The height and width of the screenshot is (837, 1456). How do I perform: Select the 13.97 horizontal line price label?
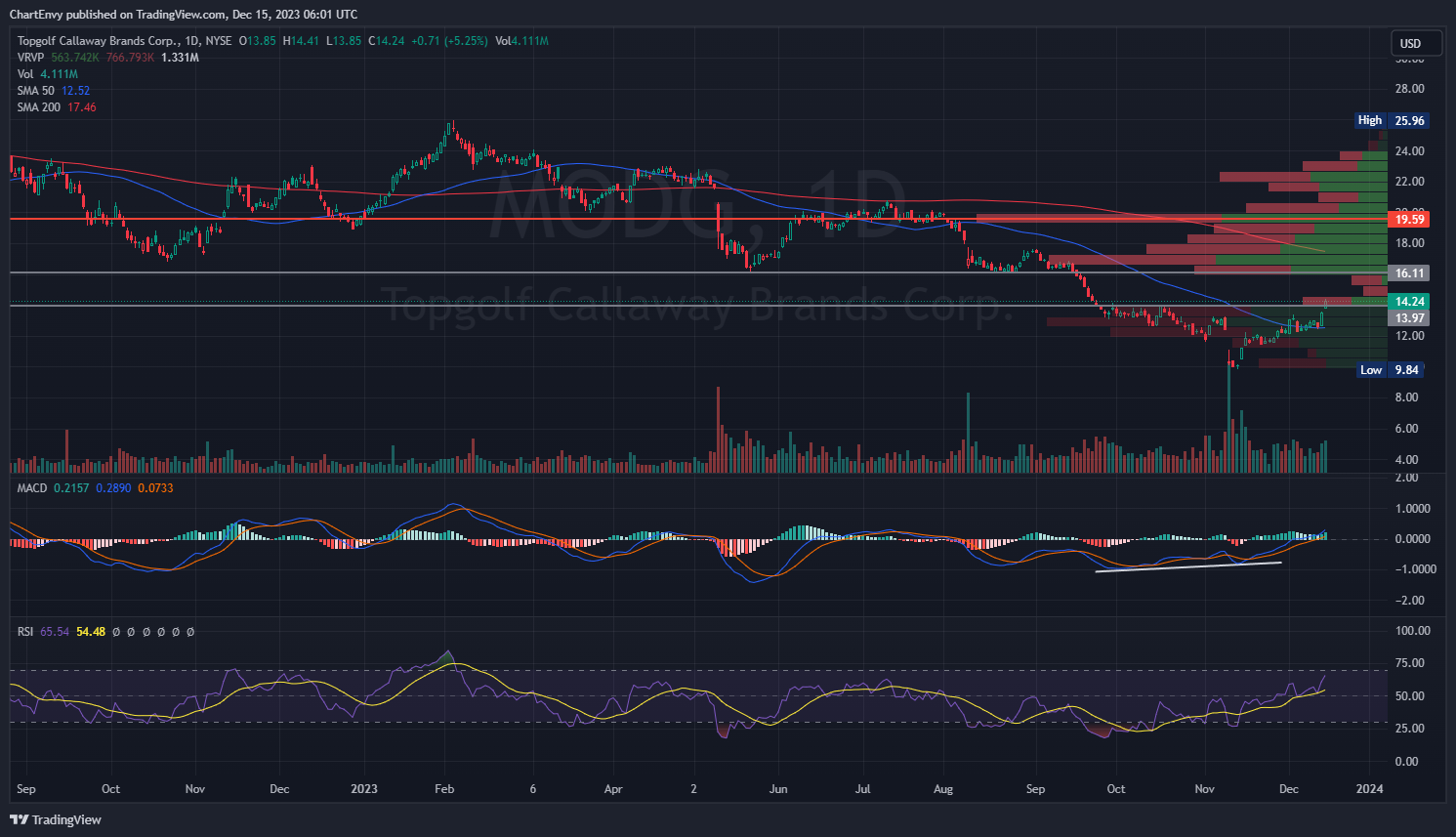(1409, 318)
